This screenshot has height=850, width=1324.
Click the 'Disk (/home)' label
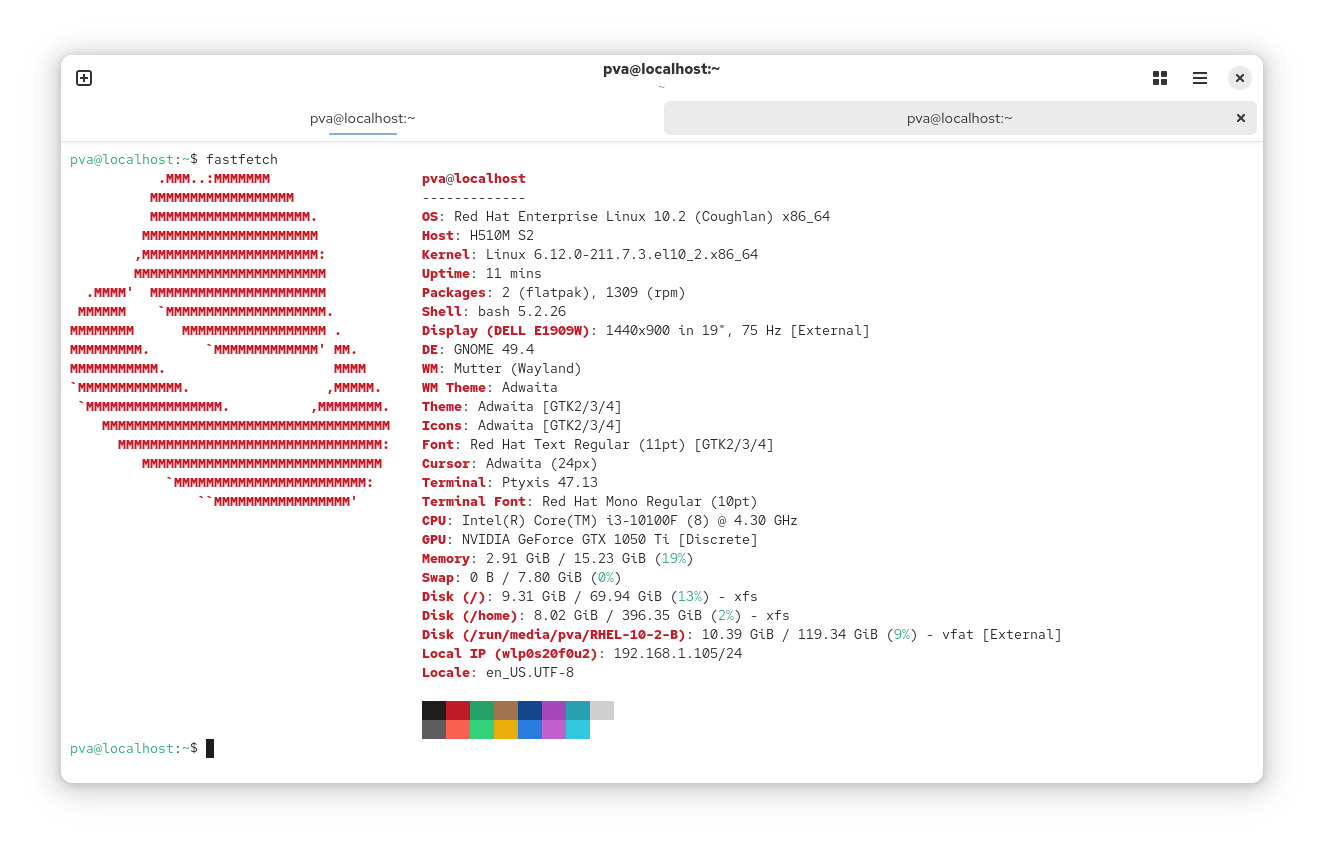click(x=470, y=615)
